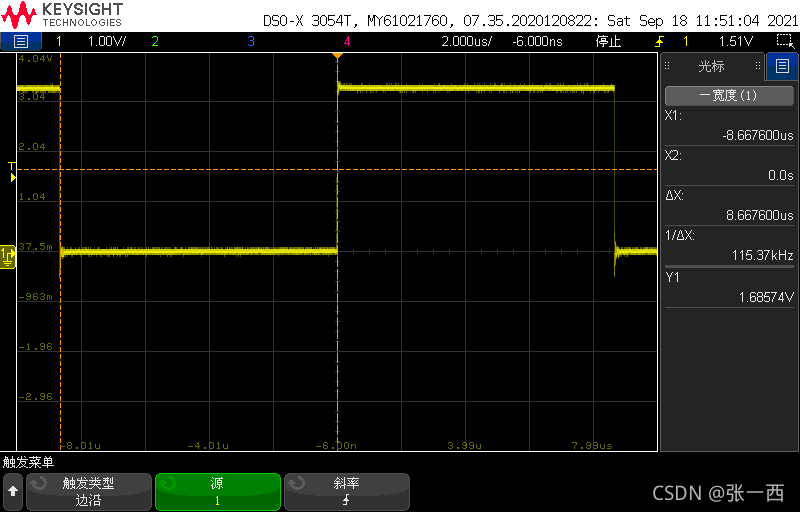Click the right drag handle beside 光标

click(758, 66)
